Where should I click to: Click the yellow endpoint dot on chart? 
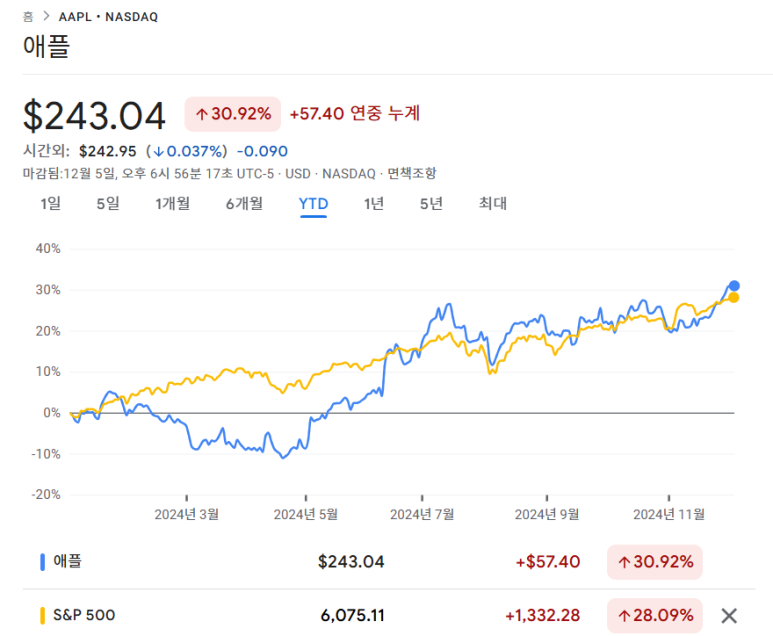734,297
